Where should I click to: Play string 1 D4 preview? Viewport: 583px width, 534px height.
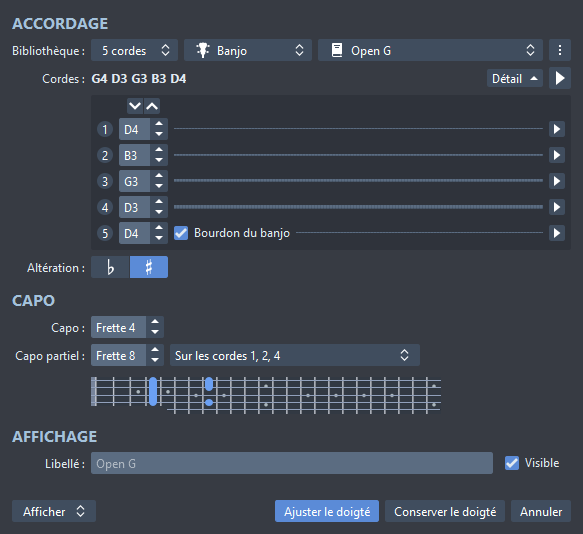[557, 129]
